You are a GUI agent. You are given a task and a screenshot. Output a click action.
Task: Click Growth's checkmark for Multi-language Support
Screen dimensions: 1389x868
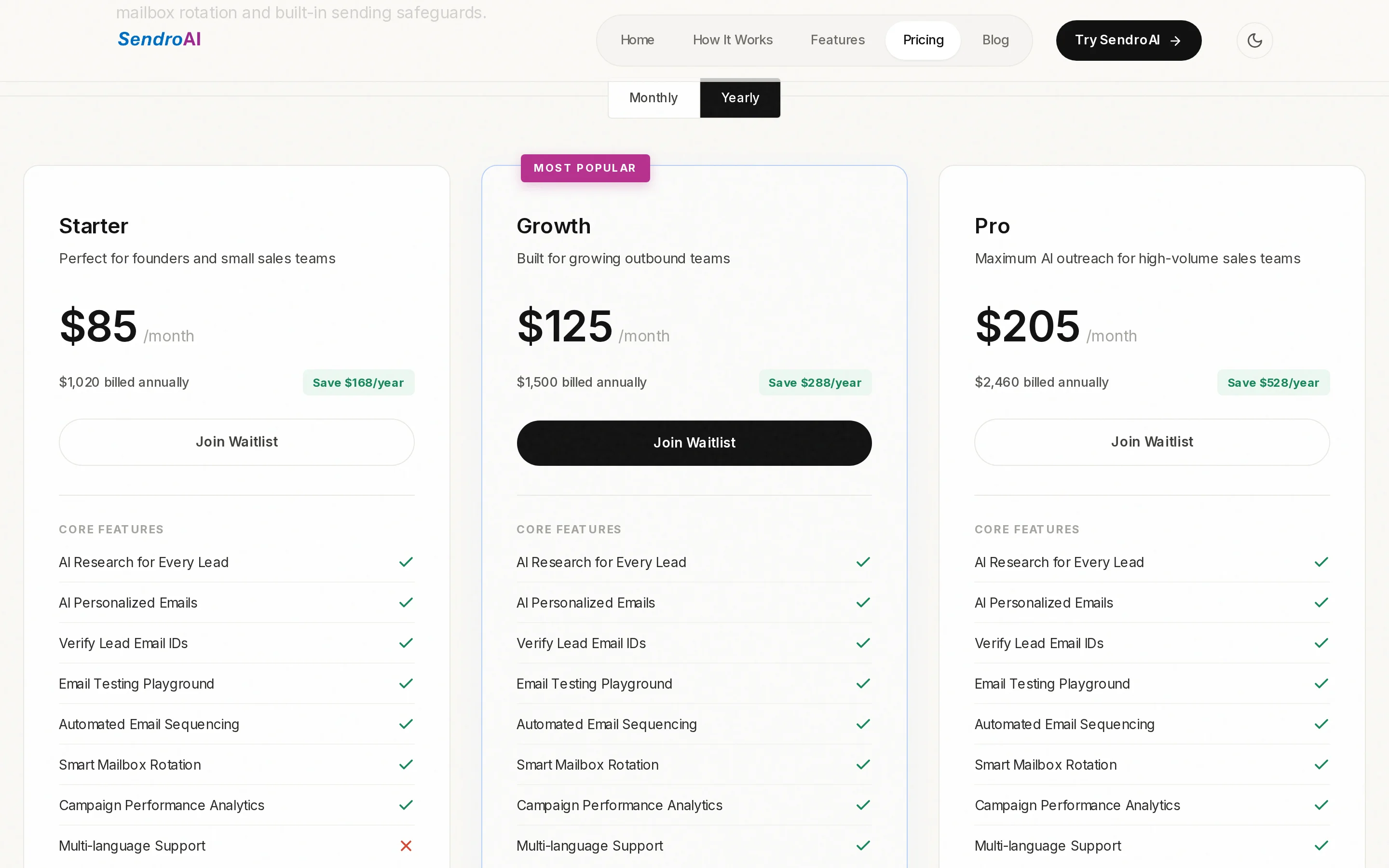[863, 846]
